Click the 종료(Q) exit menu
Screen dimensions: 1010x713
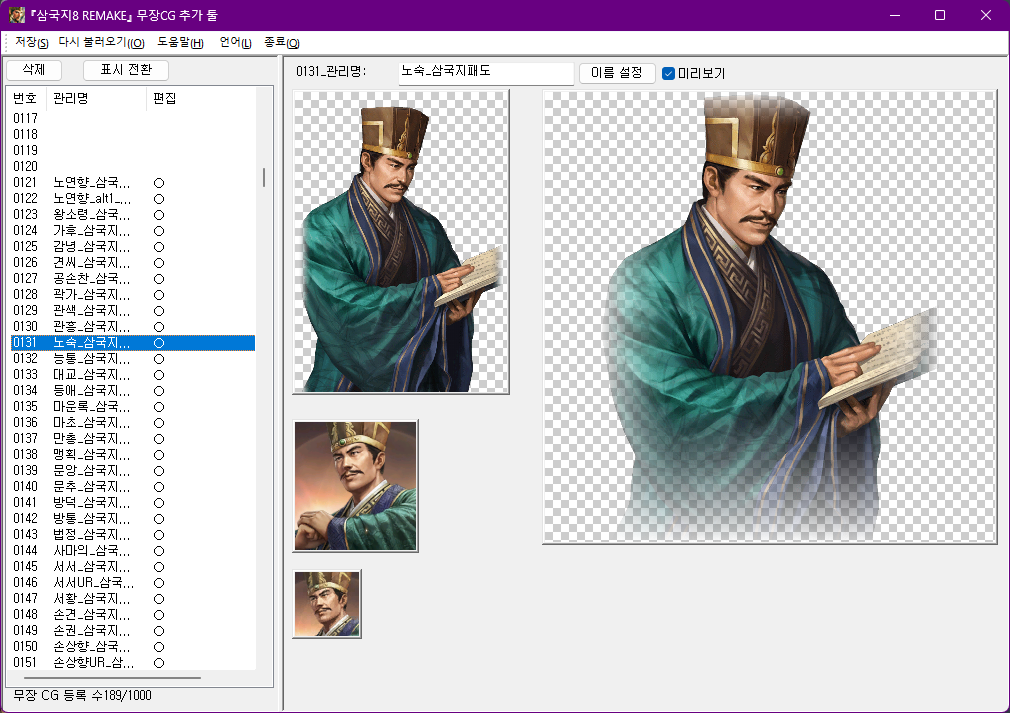point(281,43)
